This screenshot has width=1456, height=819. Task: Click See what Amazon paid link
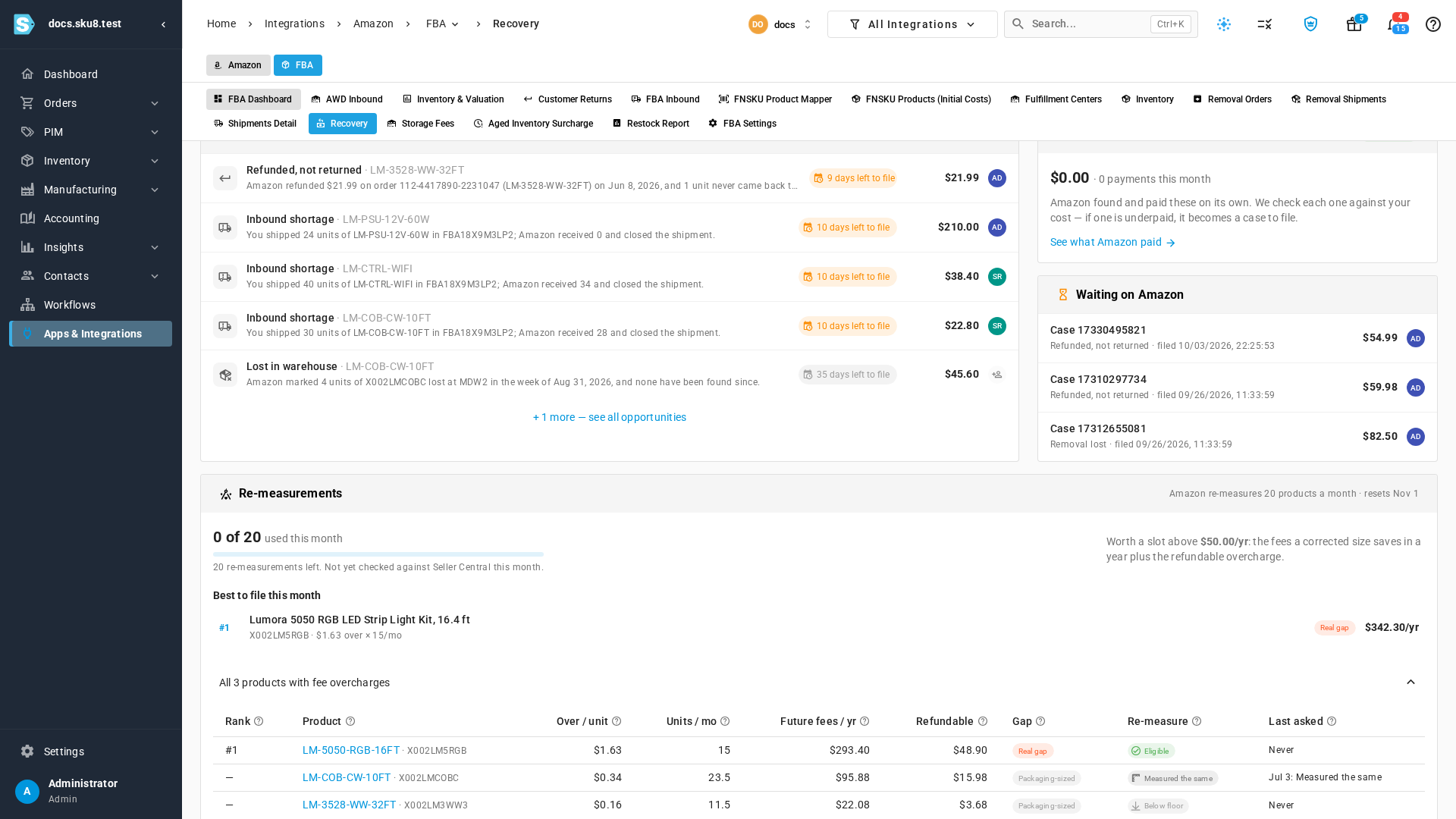[x=1112, y=243]
